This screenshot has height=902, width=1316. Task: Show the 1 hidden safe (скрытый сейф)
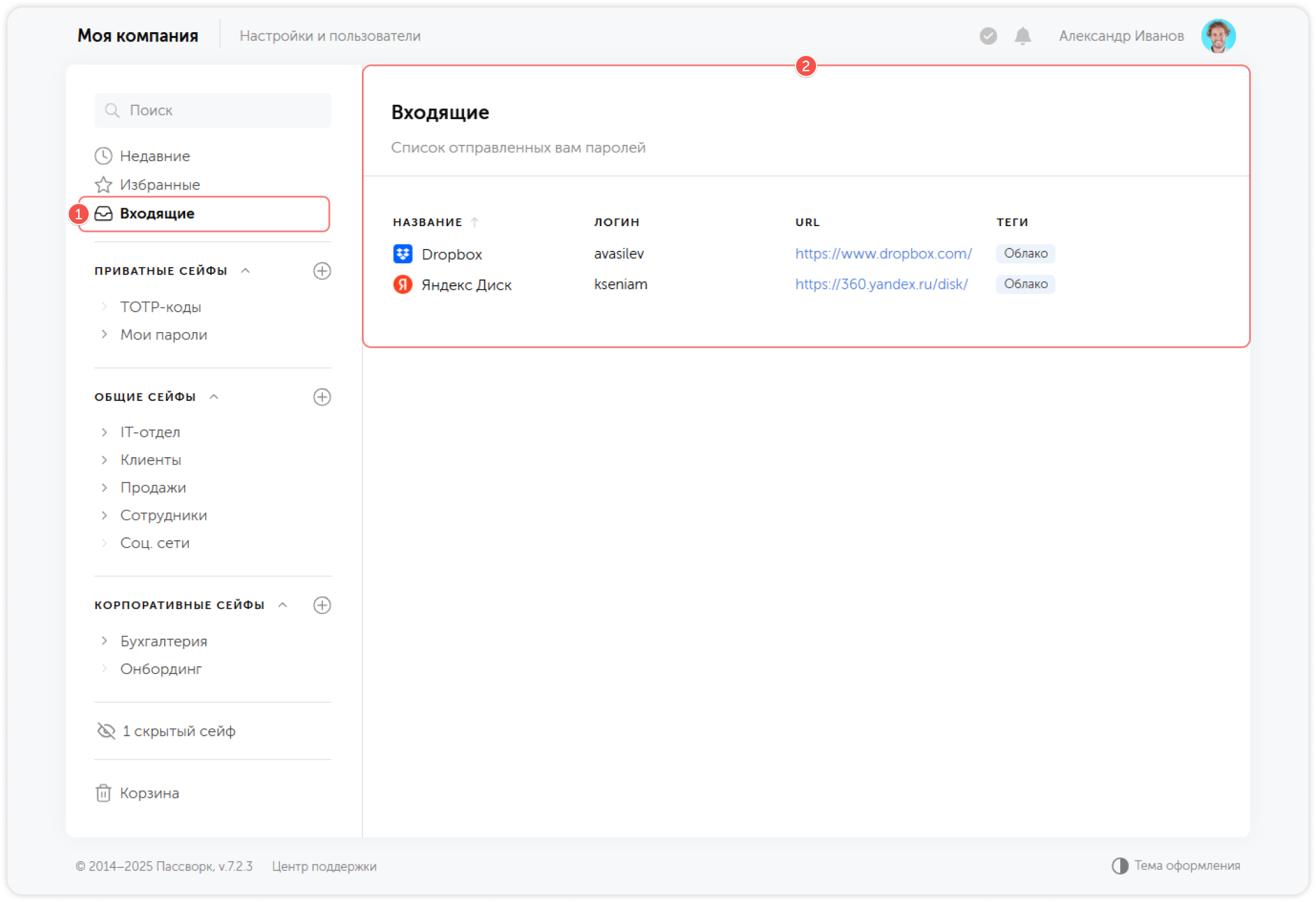point(178,731)
